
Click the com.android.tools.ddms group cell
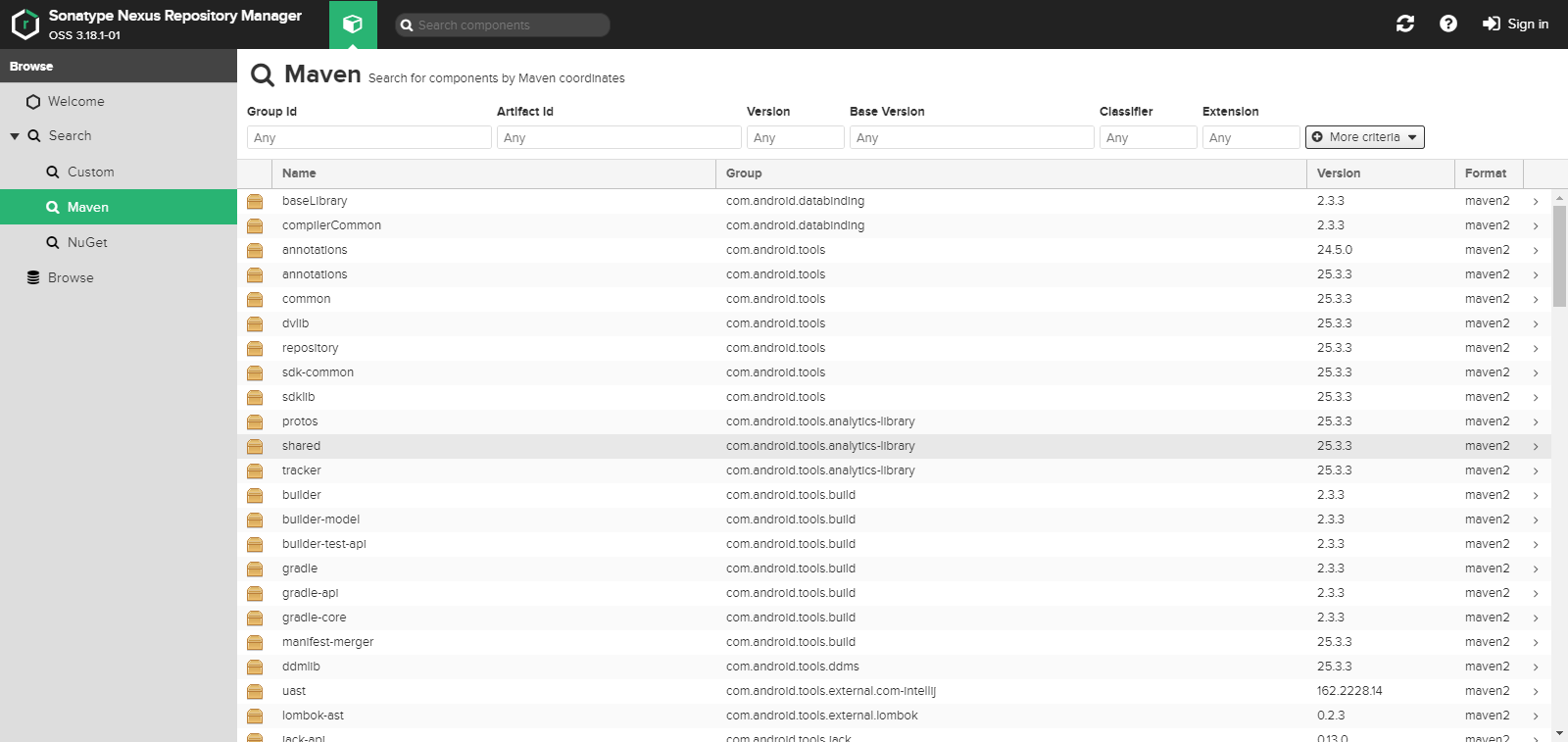pos(1011,667)
